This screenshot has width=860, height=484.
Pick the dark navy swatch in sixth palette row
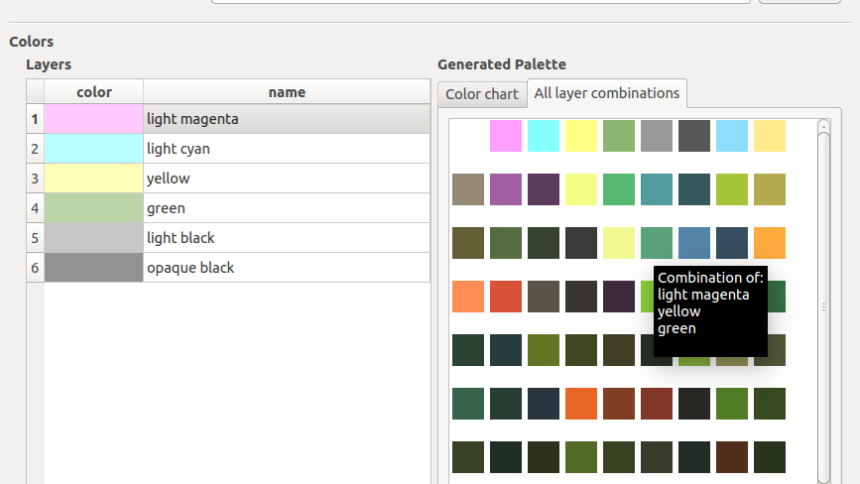pyautogui.click(x=544, y=403)
